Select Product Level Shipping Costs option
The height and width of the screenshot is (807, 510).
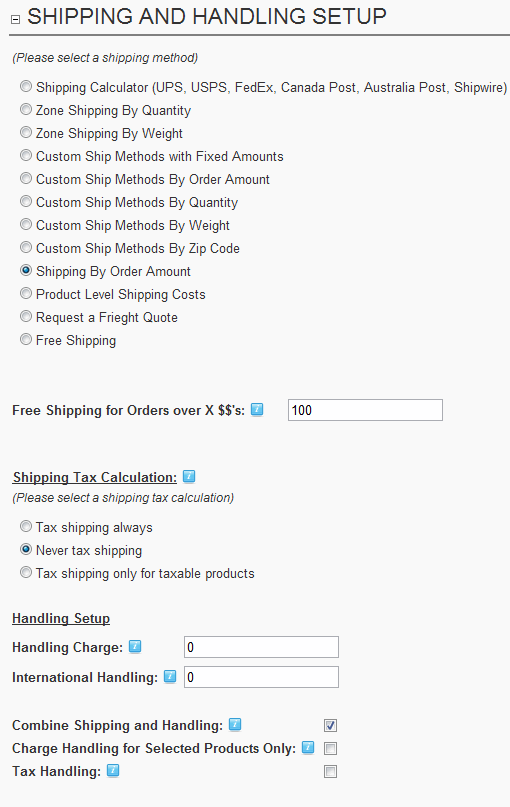[x=26, y=293]
